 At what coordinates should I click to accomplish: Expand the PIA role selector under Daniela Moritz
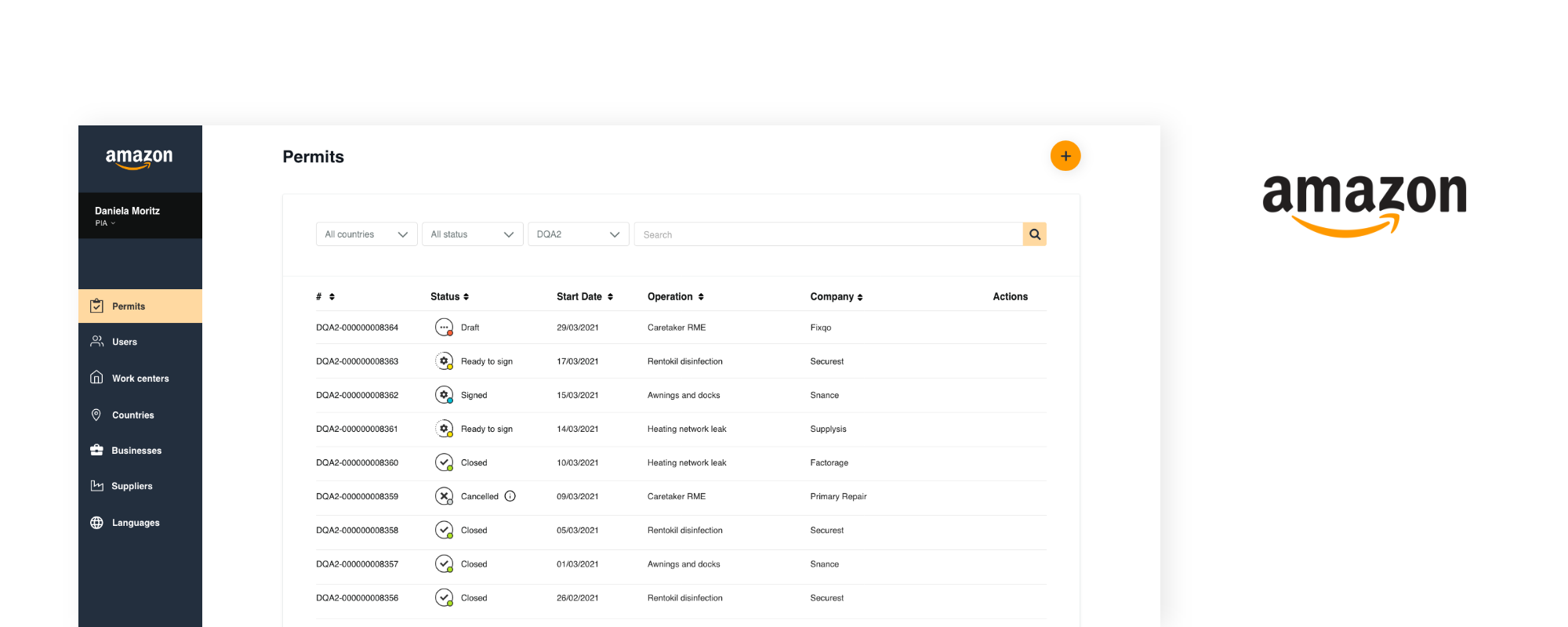pos(105,223)
